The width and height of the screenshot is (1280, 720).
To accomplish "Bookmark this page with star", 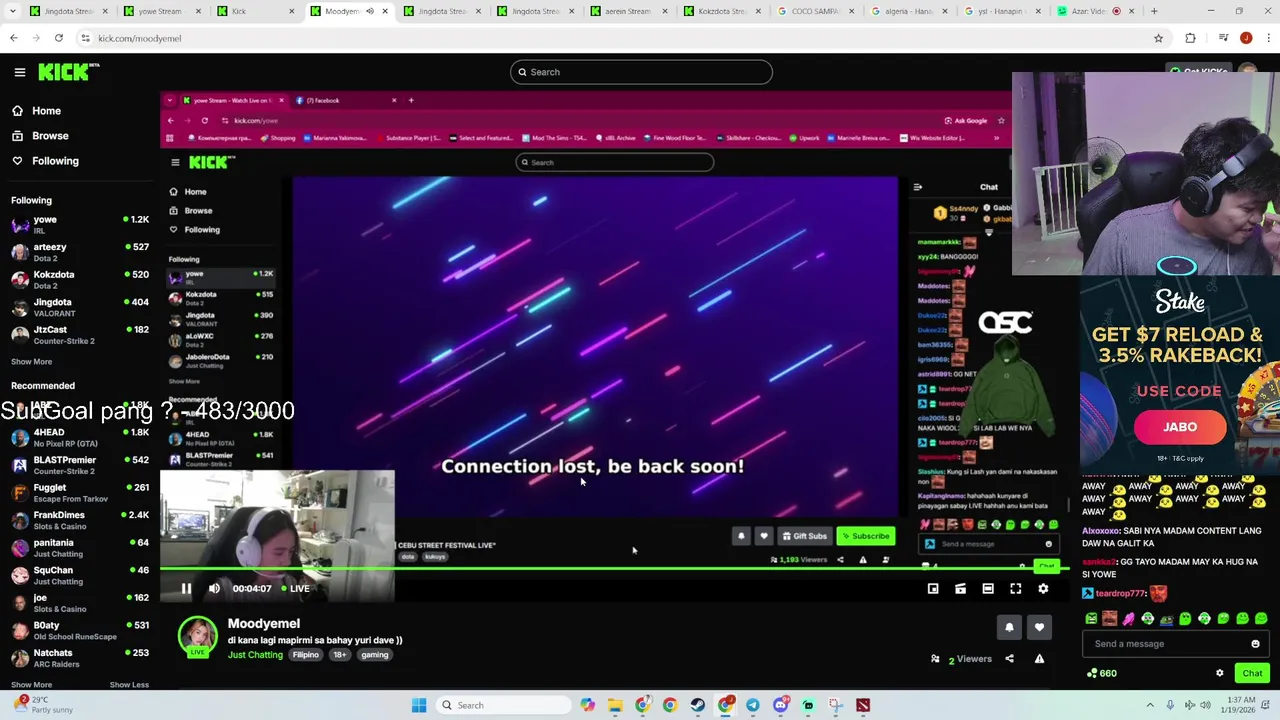I will point(1158,38).
